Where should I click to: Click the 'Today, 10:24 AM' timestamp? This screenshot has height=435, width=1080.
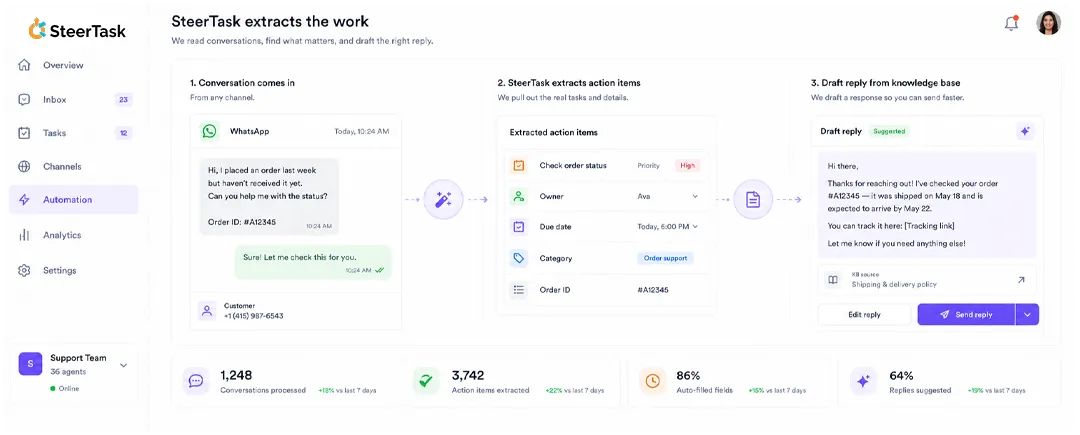362,131
